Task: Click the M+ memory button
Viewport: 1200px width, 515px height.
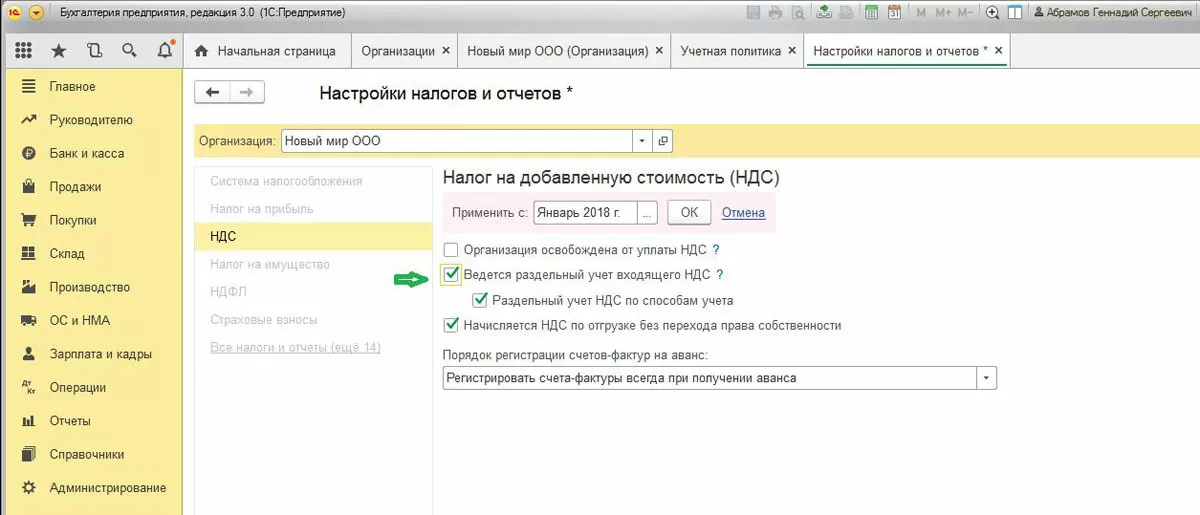Action: 942,13
